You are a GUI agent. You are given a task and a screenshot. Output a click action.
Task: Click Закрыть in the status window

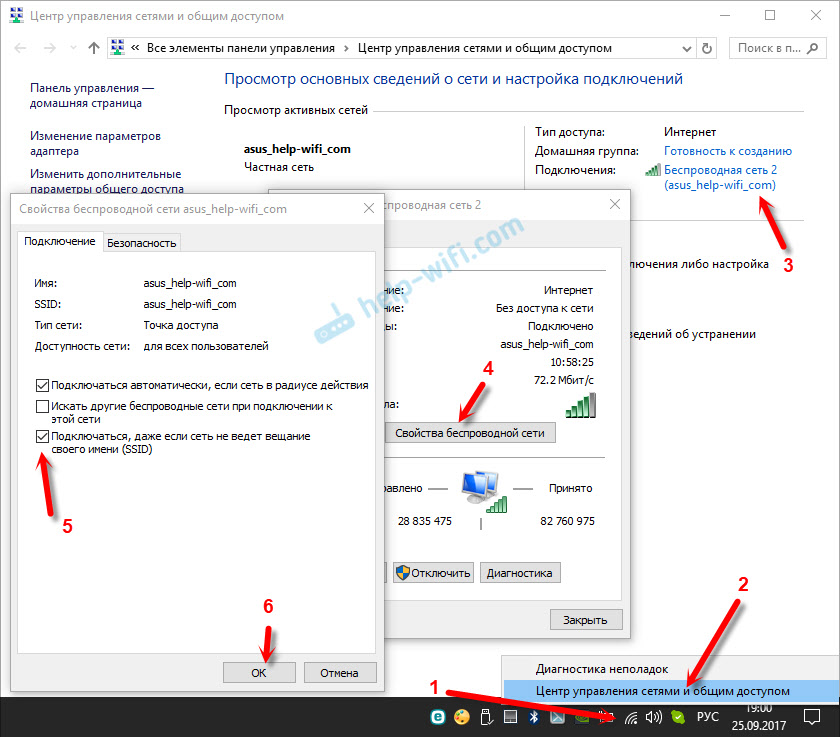pos(586,620)
